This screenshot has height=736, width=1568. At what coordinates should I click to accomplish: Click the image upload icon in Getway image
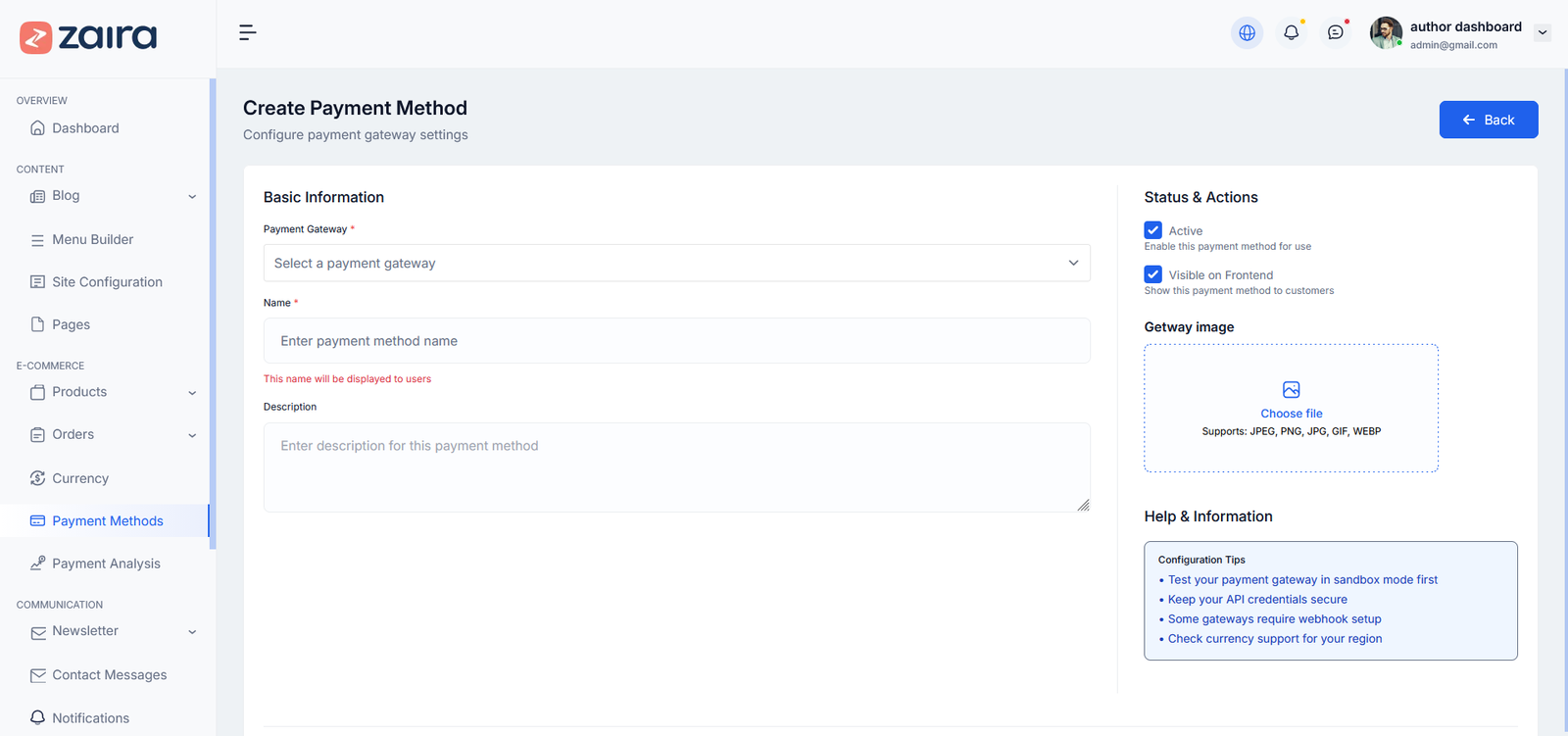(x=1291, y=389)
